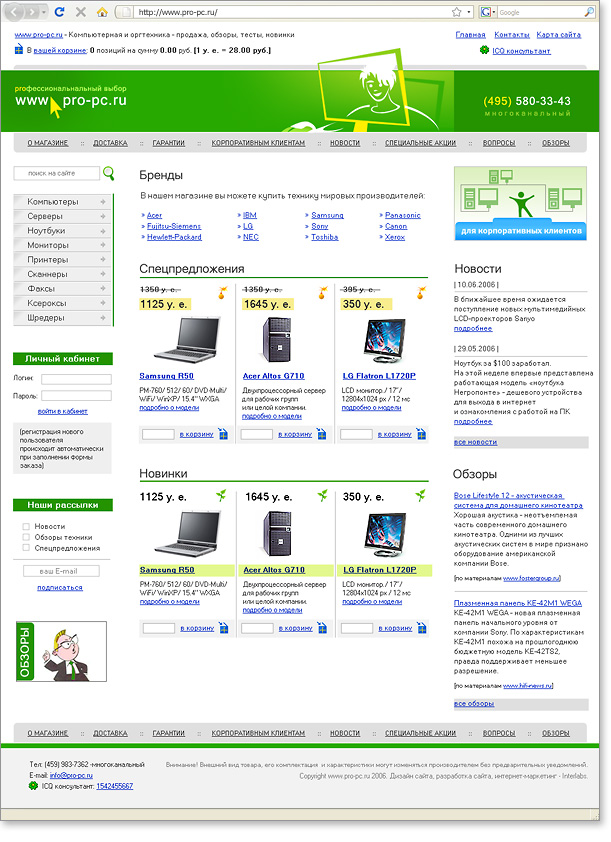Open КОРПОРАТИВНЫМ КЛИЕНТАМ in the top menu
The height and width of the screenshot is (842, 611).
258,143
